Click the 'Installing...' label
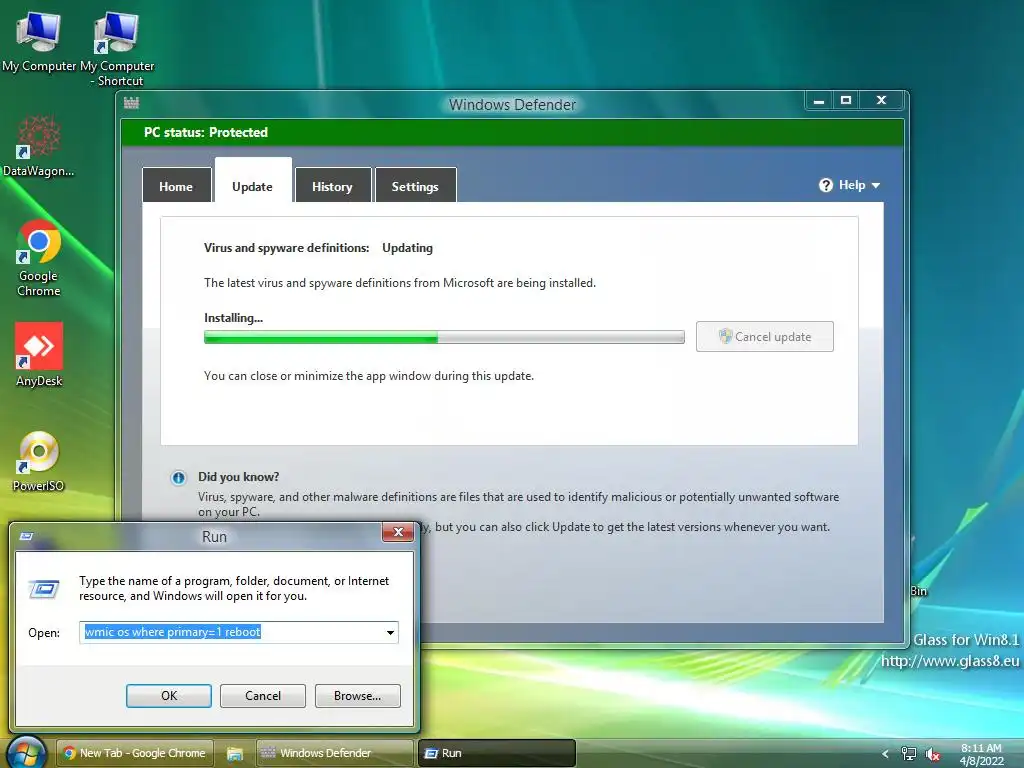1024x768 pixels. pos(233,318)
